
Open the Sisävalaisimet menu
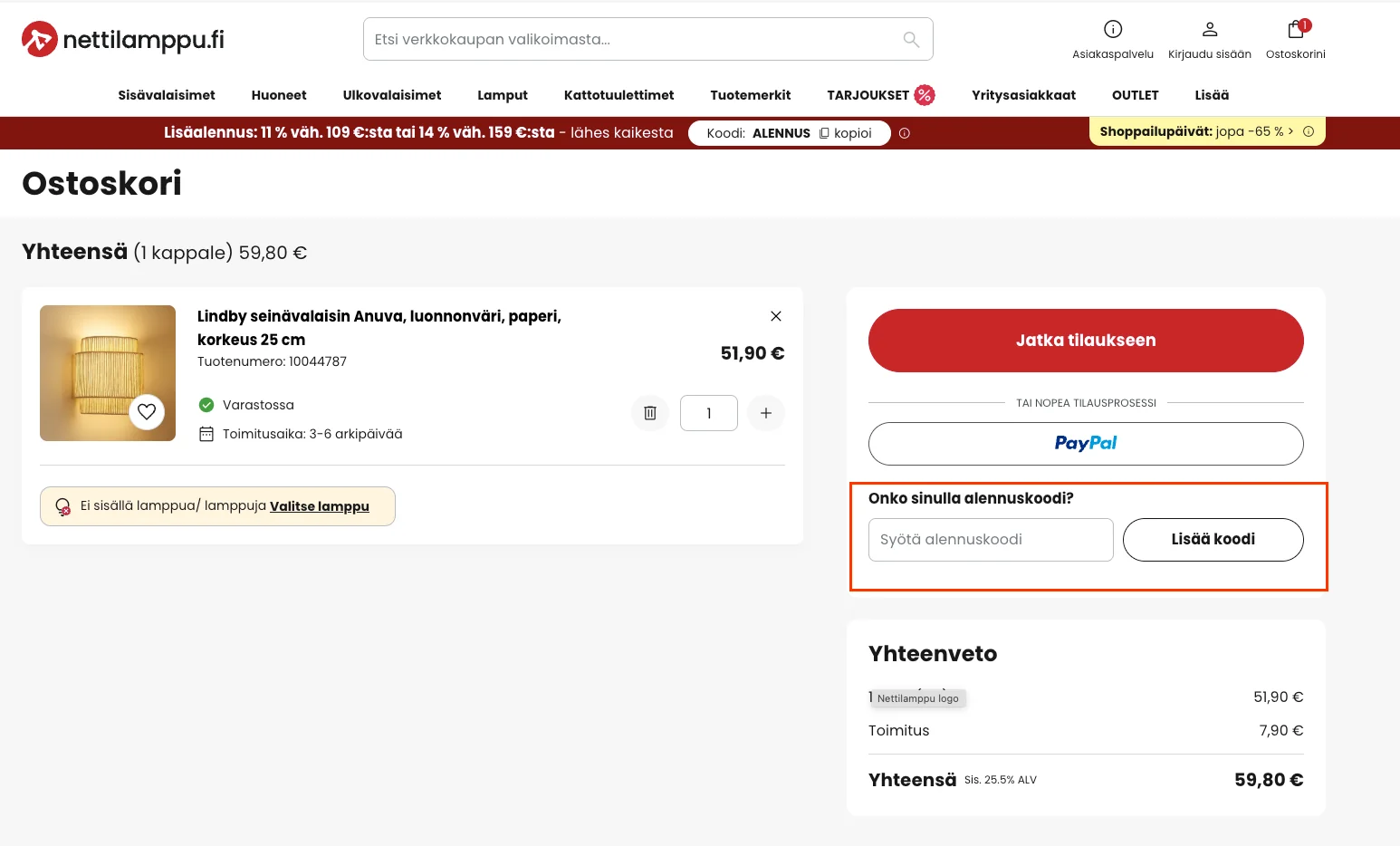(x=167, y=95)
